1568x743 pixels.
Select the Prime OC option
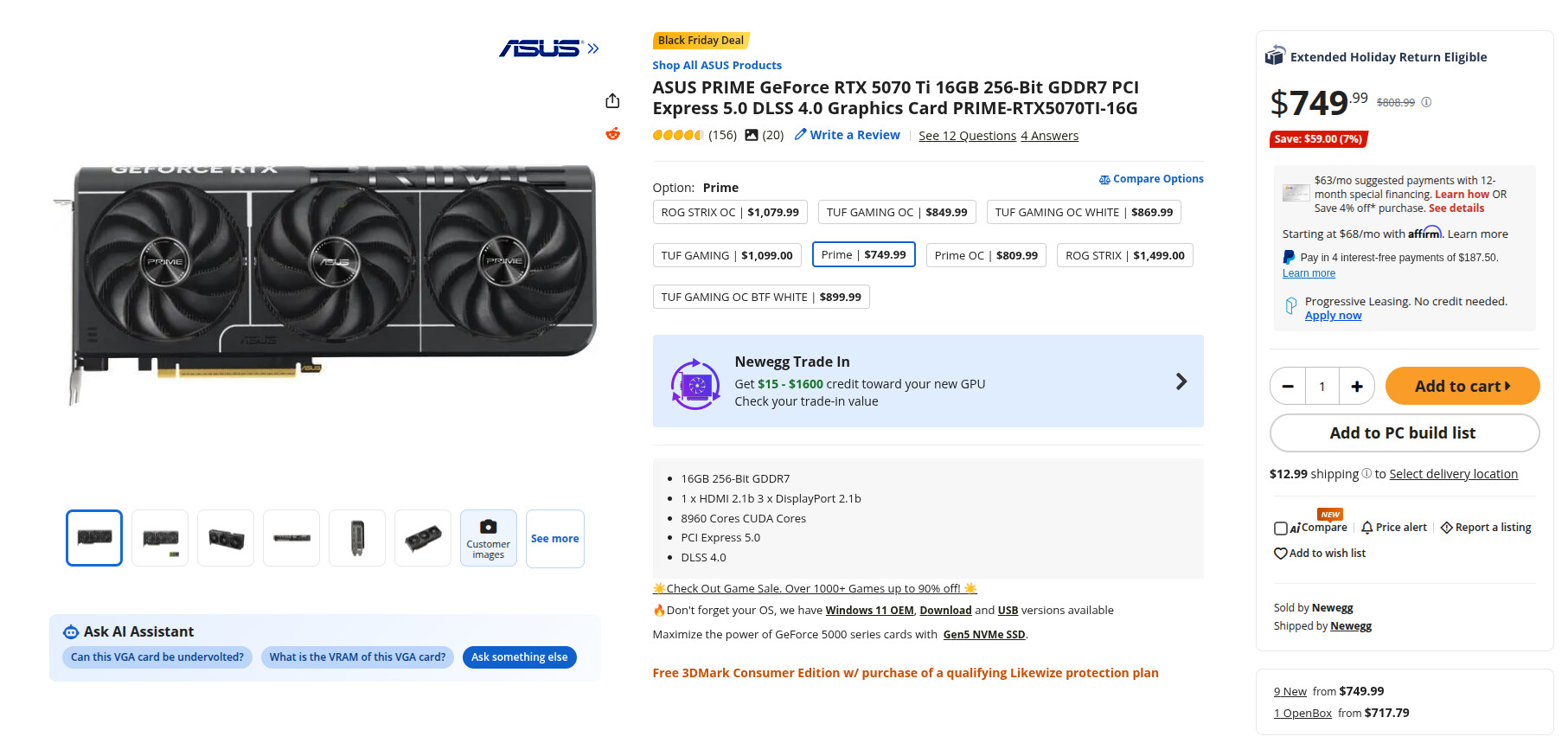pos(986,255)
